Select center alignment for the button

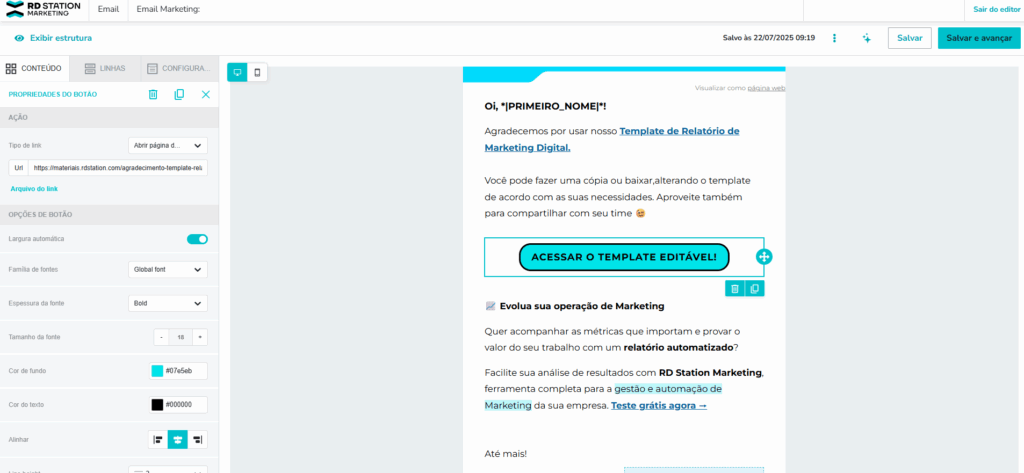click(177, 439)
